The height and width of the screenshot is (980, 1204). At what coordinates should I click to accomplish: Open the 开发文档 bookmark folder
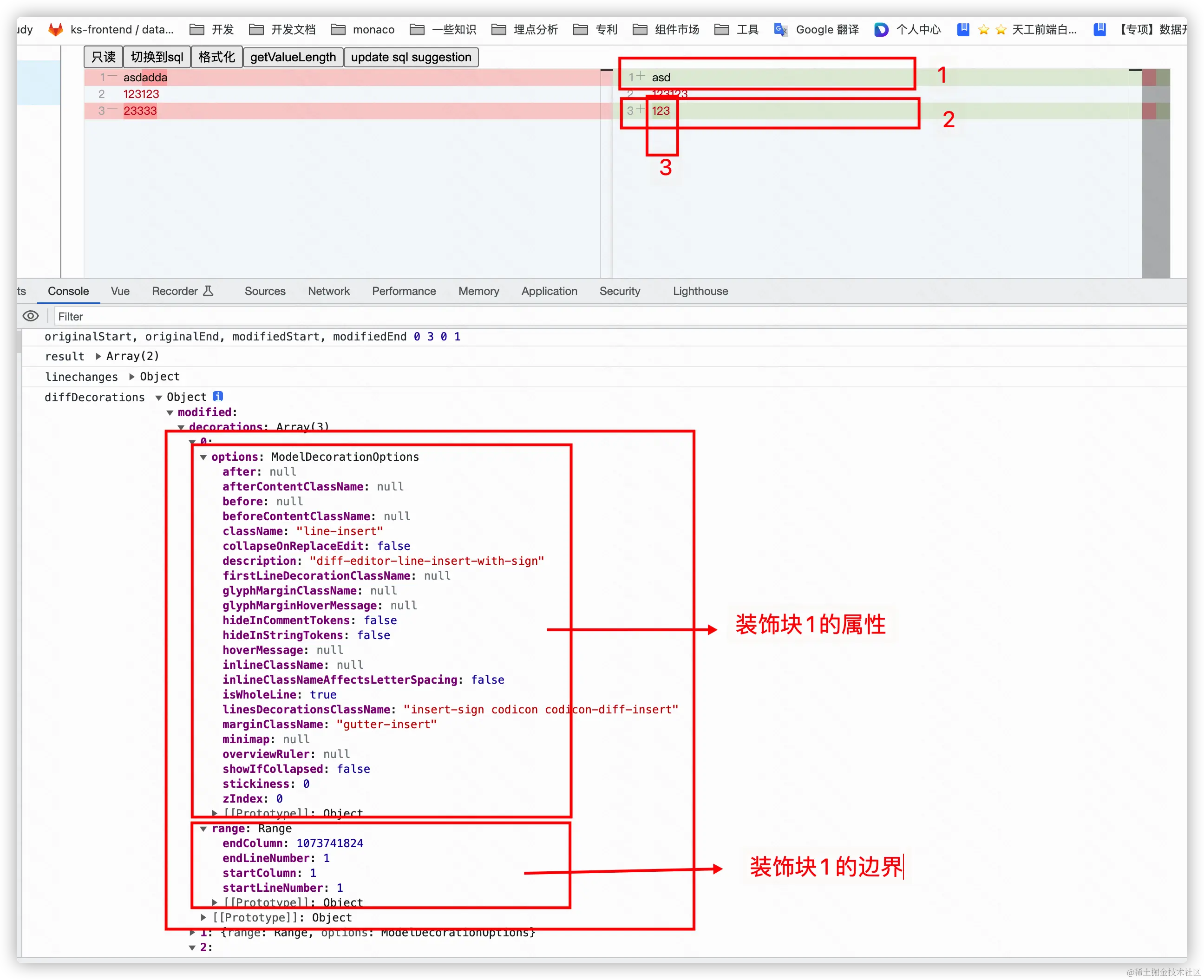[x=281, y=29]
